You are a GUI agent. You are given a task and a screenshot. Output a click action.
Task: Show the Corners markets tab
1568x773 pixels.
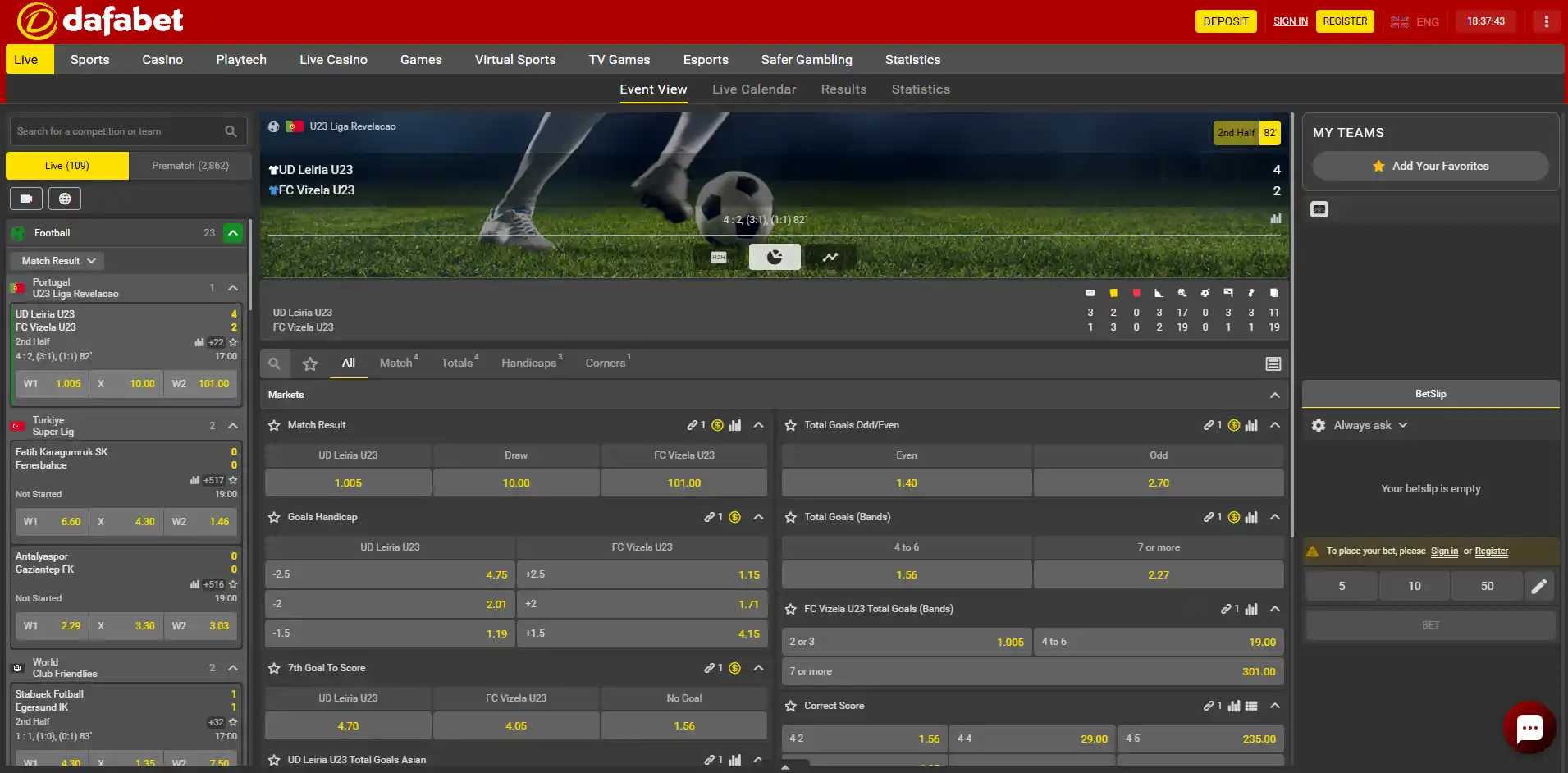click(608, 363)
